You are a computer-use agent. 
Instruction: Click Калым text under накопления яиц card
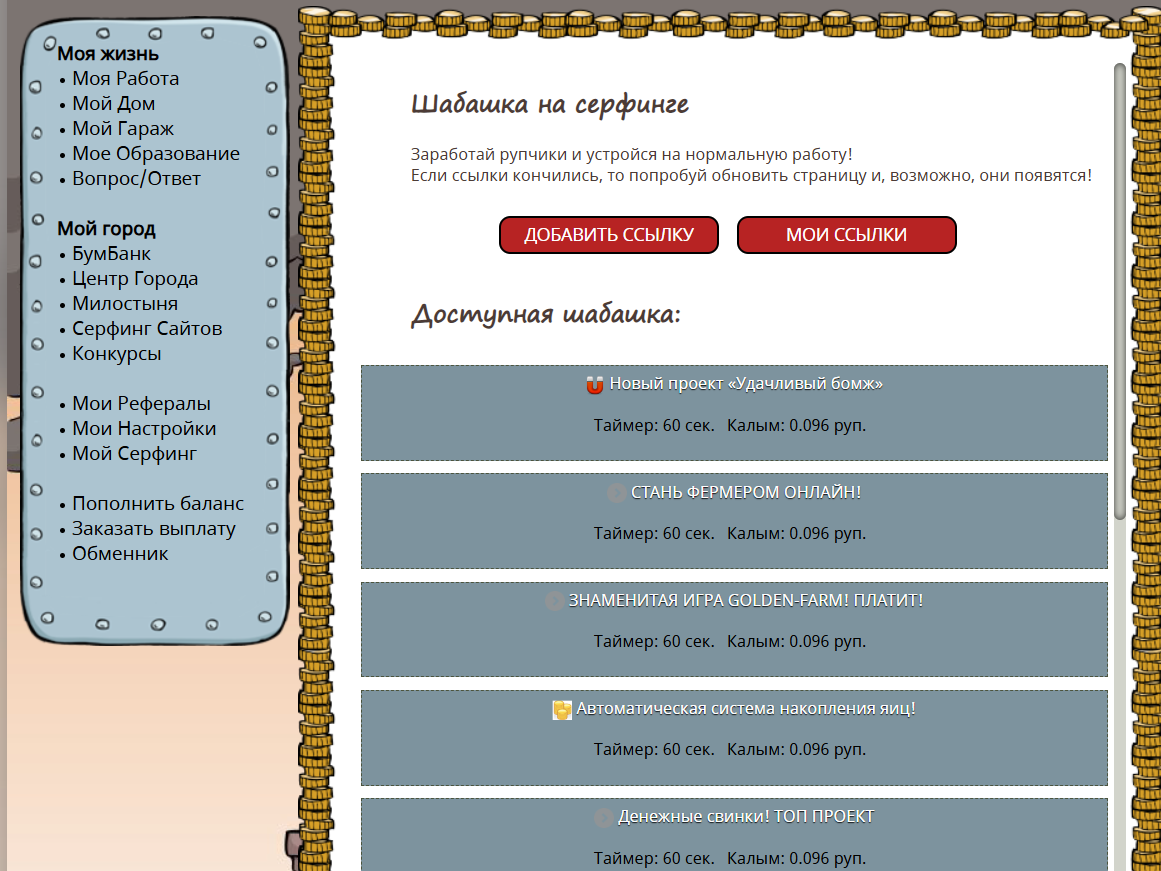tap(797, 750)
